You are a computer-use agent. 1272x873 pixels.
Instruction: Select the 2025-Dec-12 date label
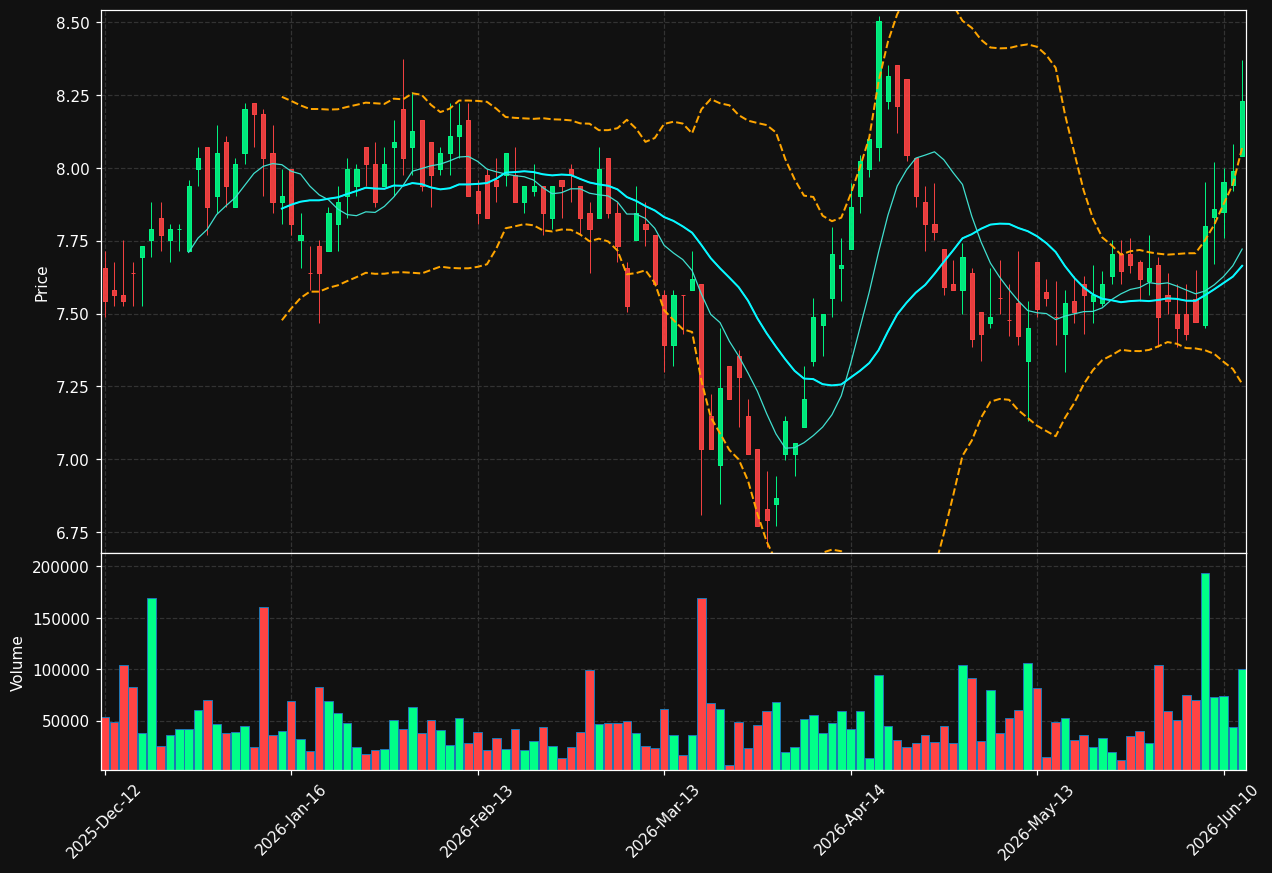[104, 822]
